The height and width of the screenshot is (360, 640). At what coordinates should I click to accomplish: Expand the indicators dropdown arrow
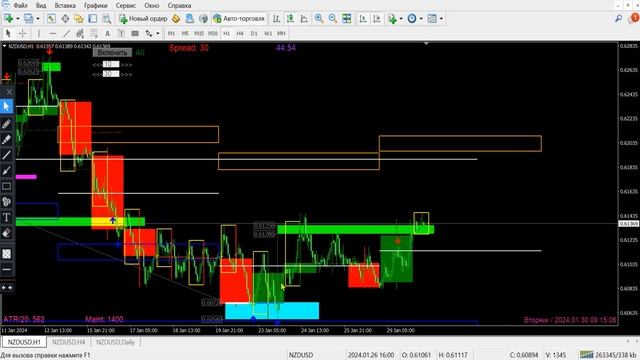click(x=401, y=18)
